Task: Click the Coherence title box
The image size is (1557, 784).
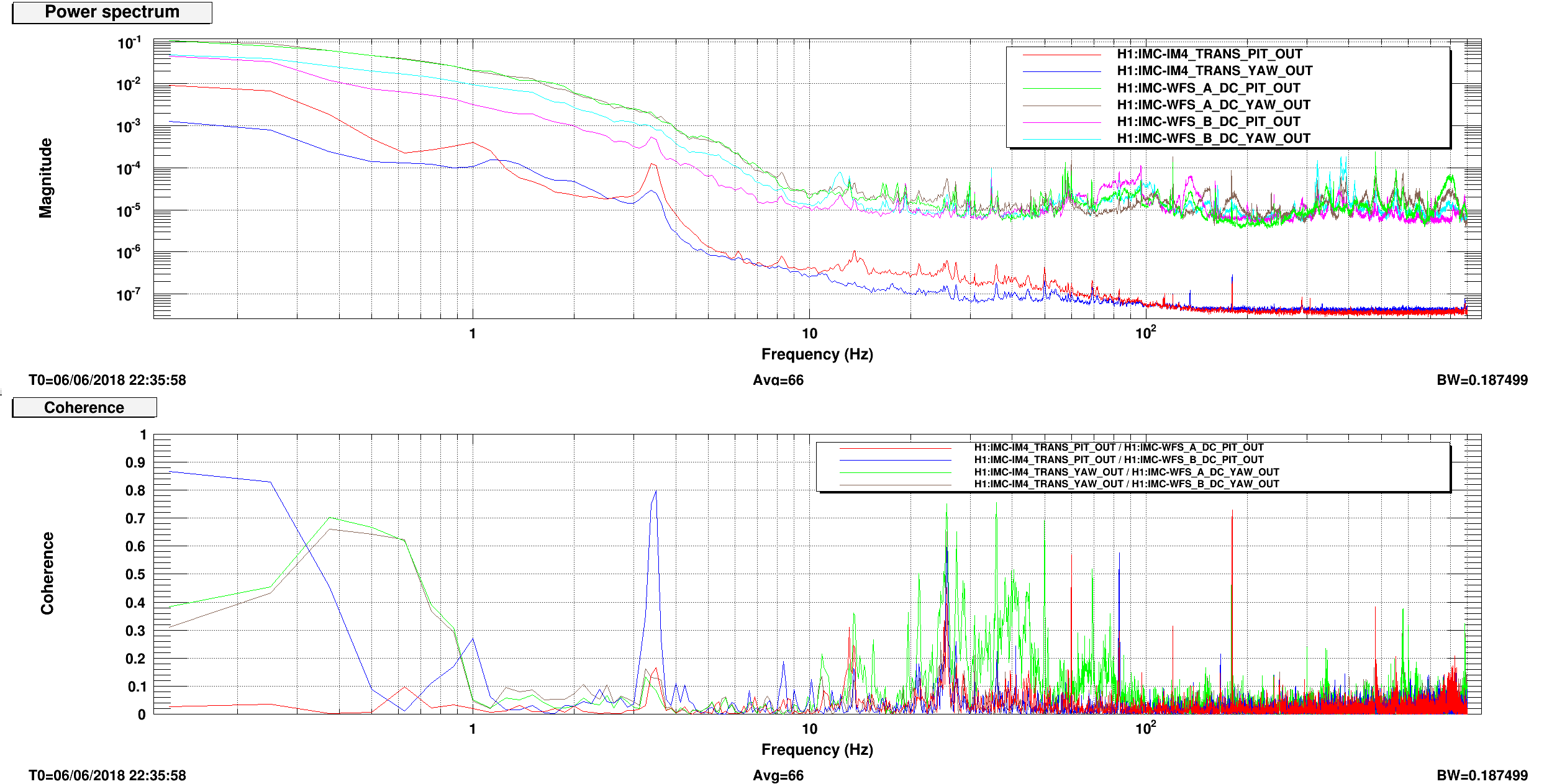Action: [84, 408]
